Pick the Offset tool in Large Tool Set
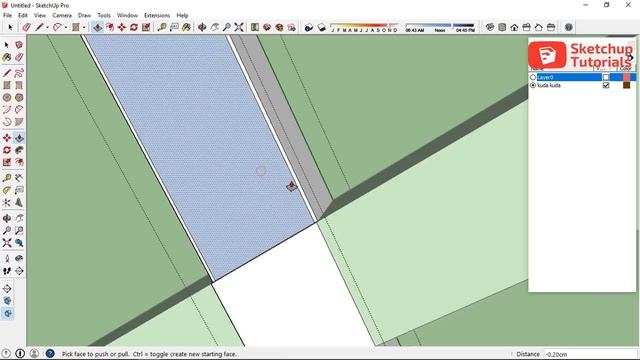The image size is (640, 360). 19,162
